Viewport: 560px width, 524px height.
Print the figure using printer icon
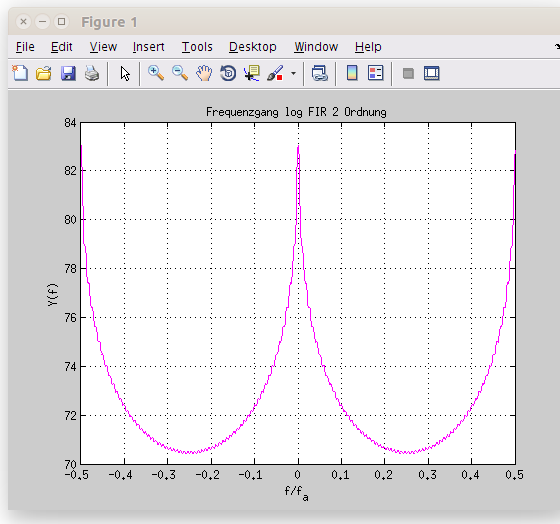point(92,73)
